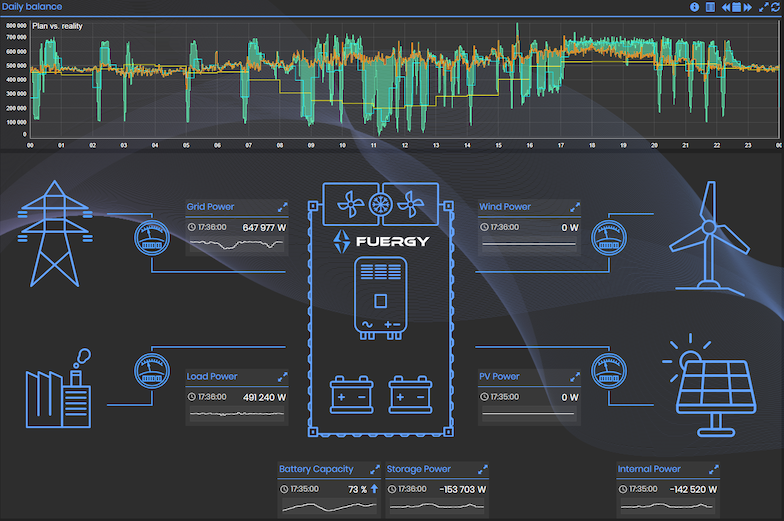Open the Daily balance info icon
The width and height of the screenshot is (784, 521).
pos(694,7)
